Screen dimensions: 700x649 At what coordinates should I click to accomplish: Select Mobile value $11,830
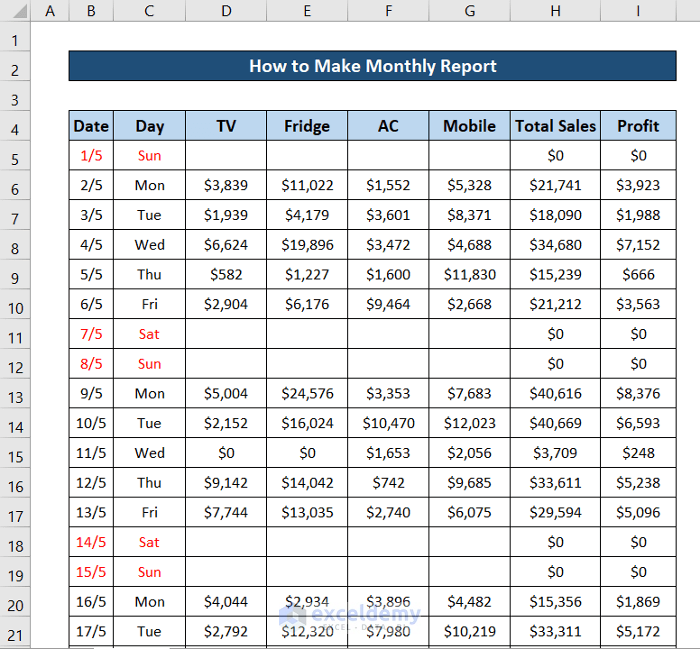[470, 274]
